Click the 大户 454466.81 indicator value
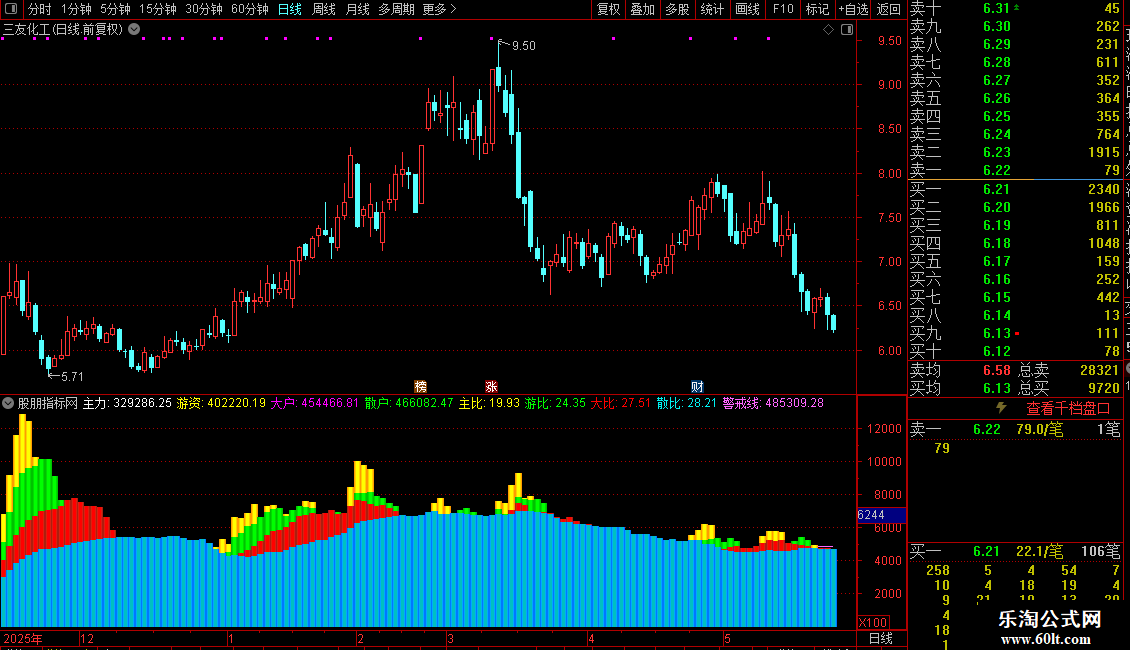This screenshot has width=1130, height=650. coord(314,403)
